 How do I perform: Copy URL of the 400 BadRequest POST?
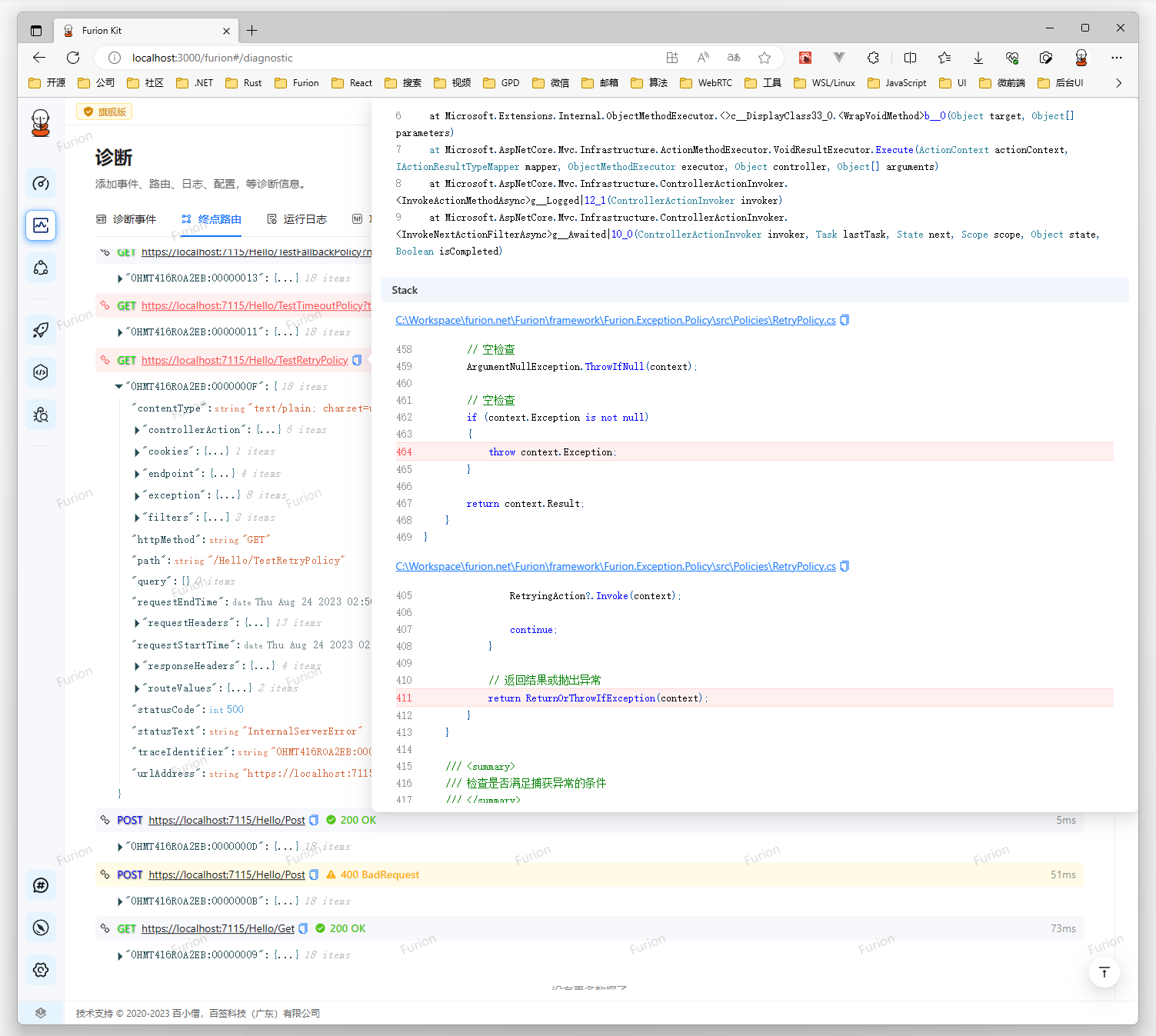point(314,874)
